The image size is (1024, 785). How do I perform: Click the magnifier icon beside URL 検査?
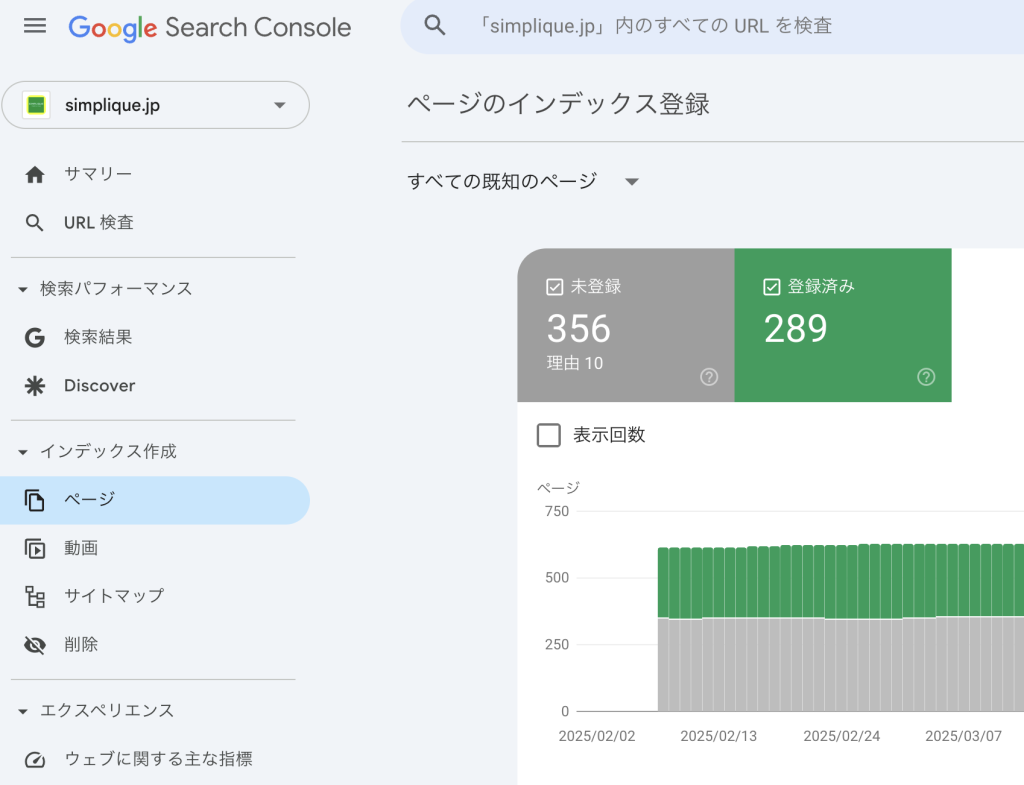pos(35,223)
